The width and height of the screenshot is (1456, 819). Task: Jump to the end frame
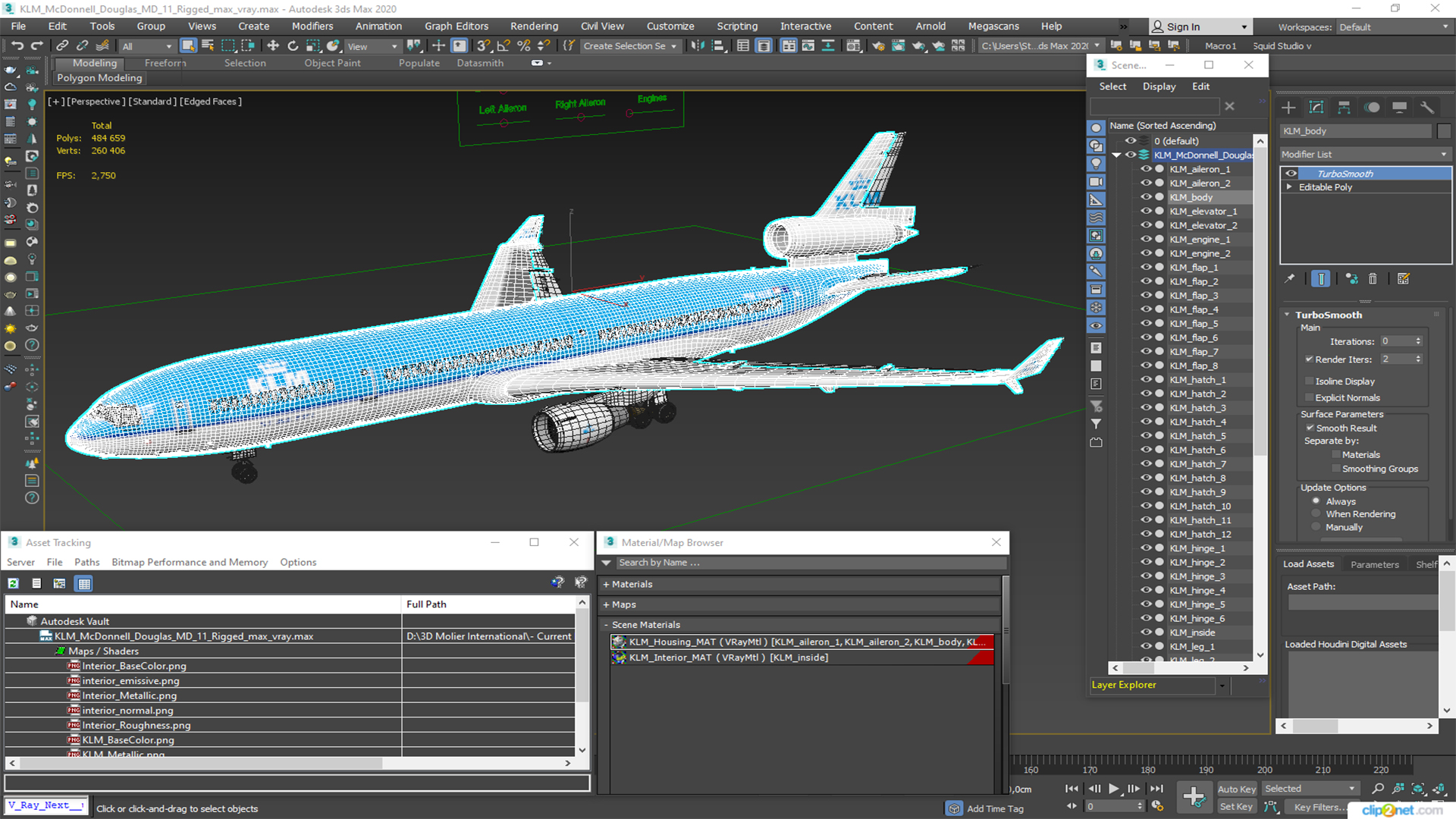pos(1156,789)
